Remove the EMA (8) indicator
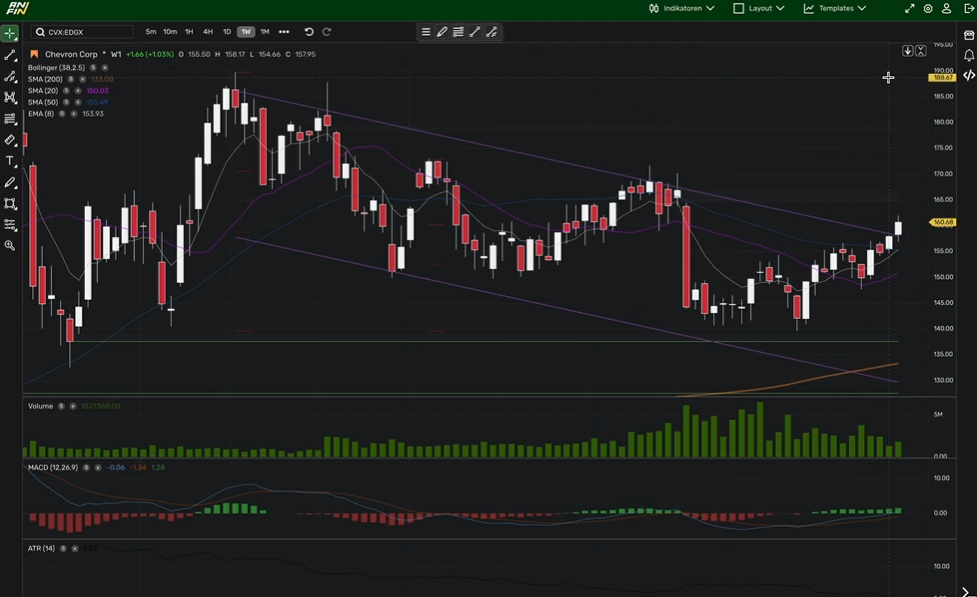Image resolution: width=977 pixels, height=597 pixels. tap(73, 114)
